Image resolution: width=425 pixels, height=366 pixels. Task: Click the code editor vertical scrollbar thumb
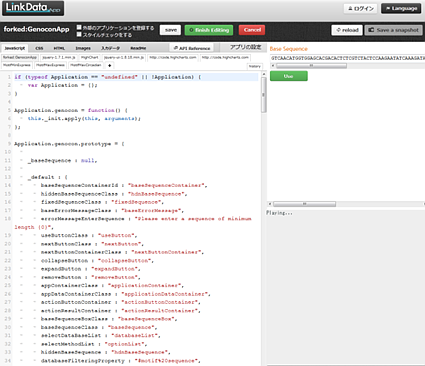tap(263, 95)
